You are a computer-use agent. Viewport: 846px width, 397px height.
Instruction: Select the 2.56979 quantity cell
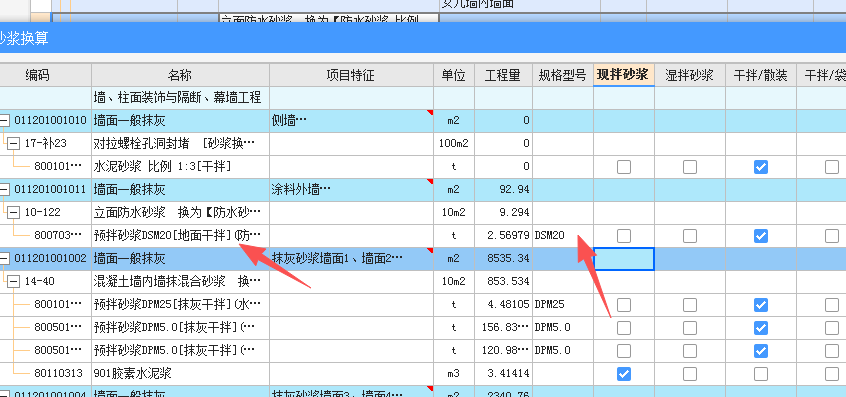[503, 236]
